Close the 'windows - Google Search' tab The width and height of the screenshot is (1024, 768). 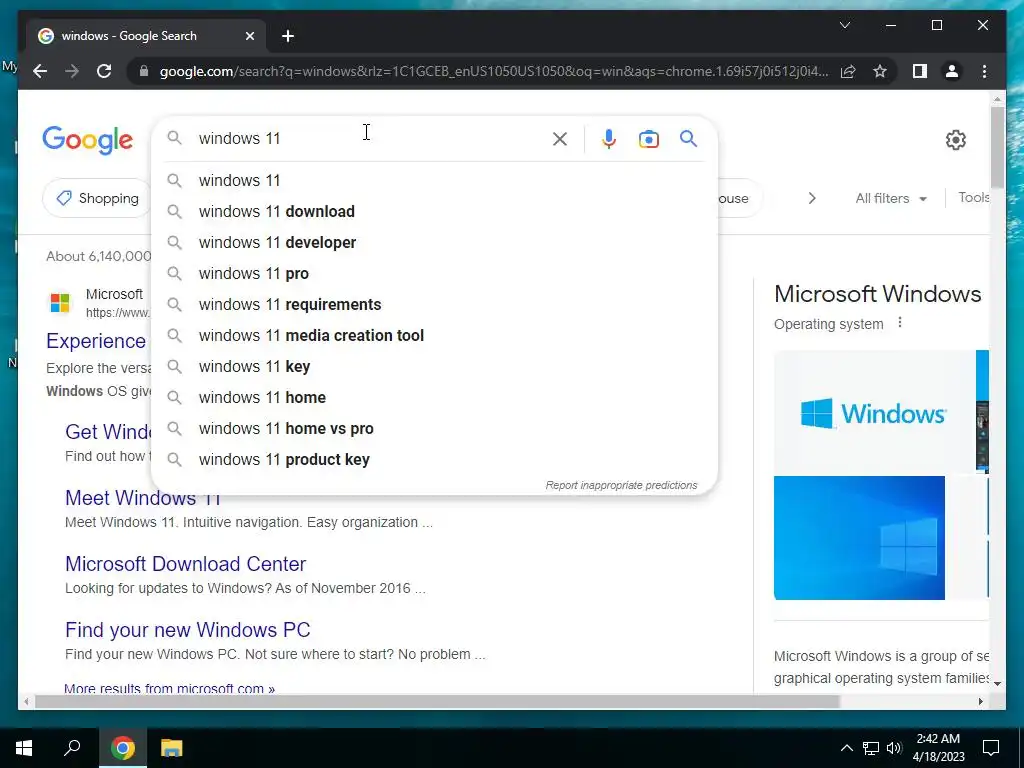[x=249, y=36]
